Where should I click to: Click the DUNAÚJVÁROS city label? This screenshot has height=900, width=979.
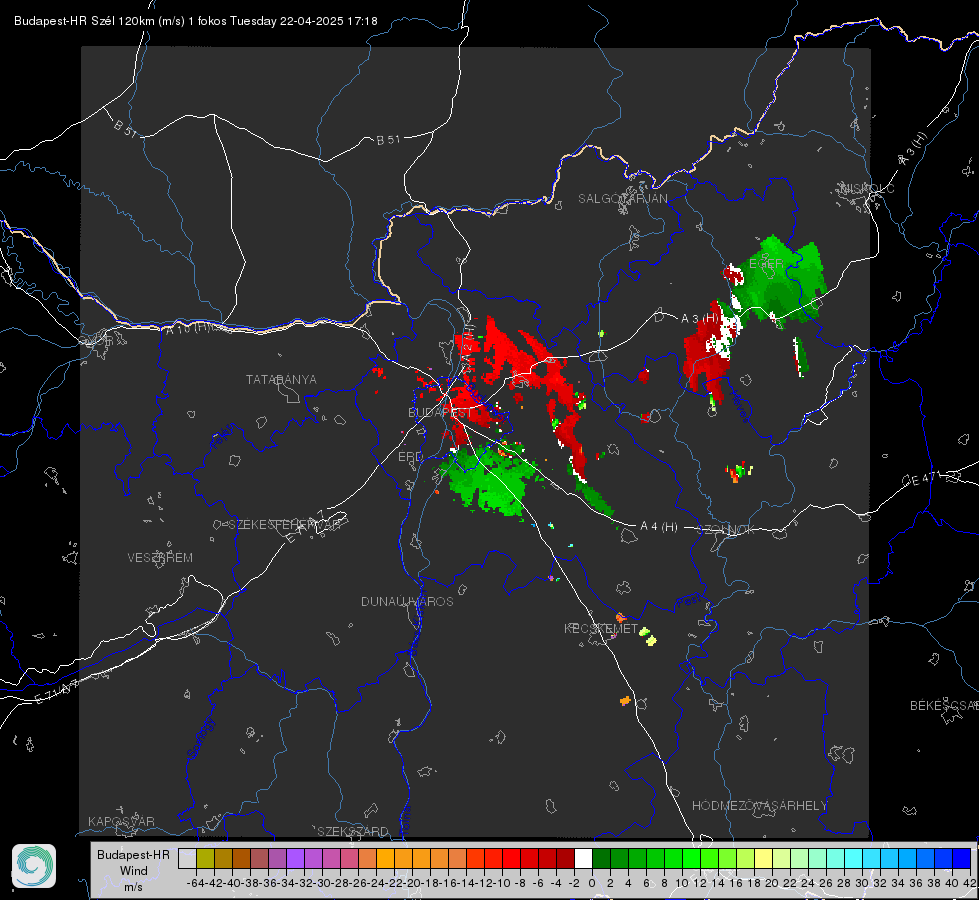(x=407, y=601)
